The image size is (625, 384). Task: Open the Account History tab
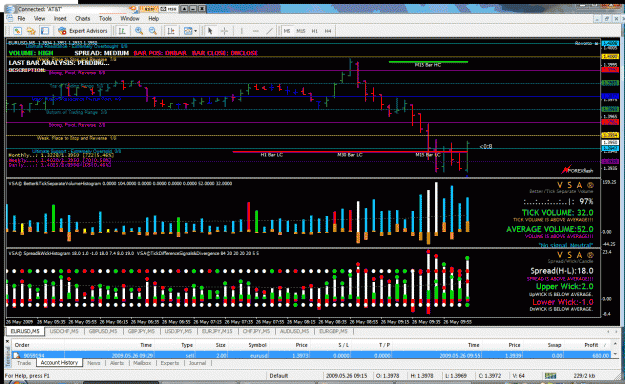59,363
